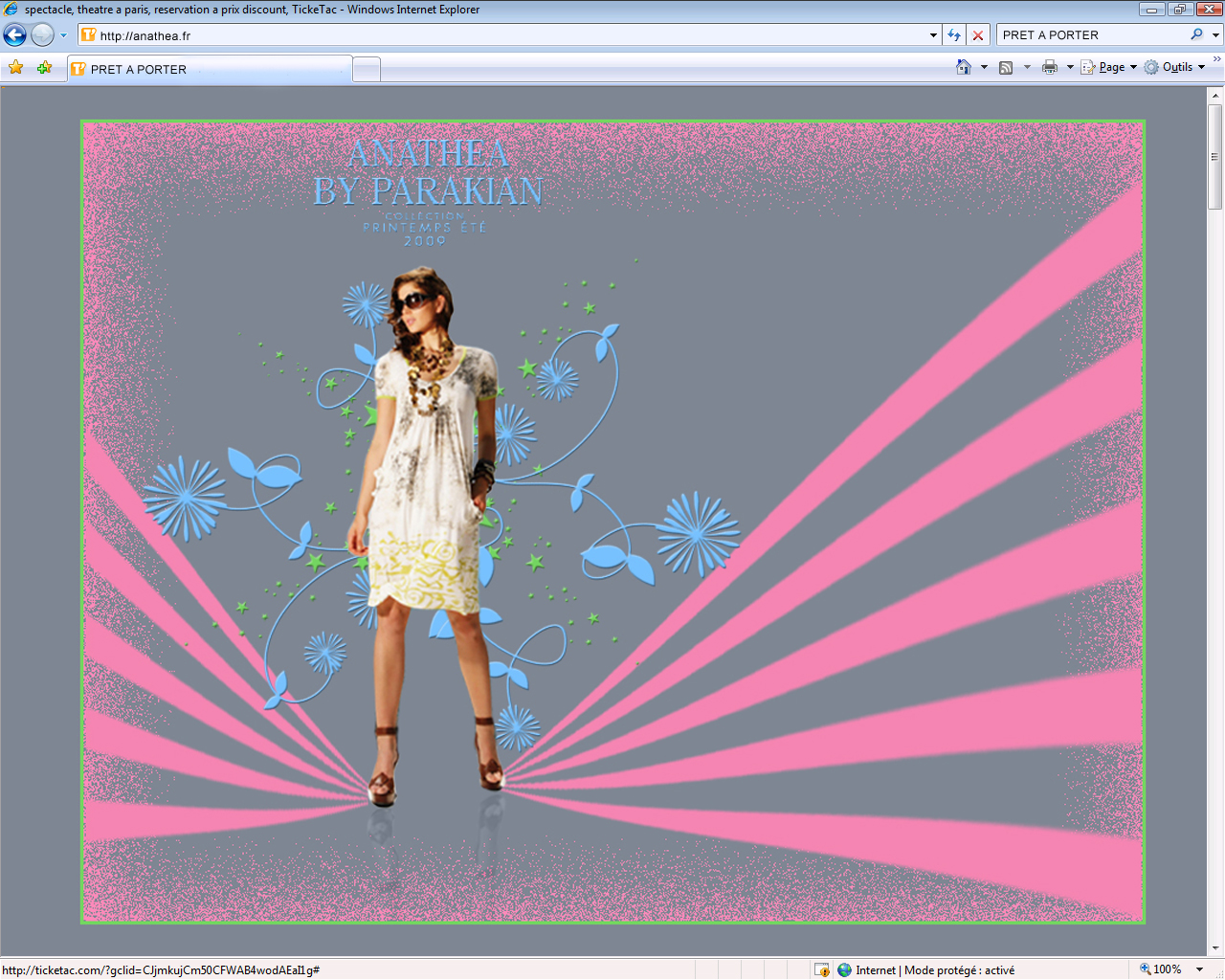Minimize the Internet Explorer window
Viewport: 1225px width, 980px height.
click(x=1152, y=10)
